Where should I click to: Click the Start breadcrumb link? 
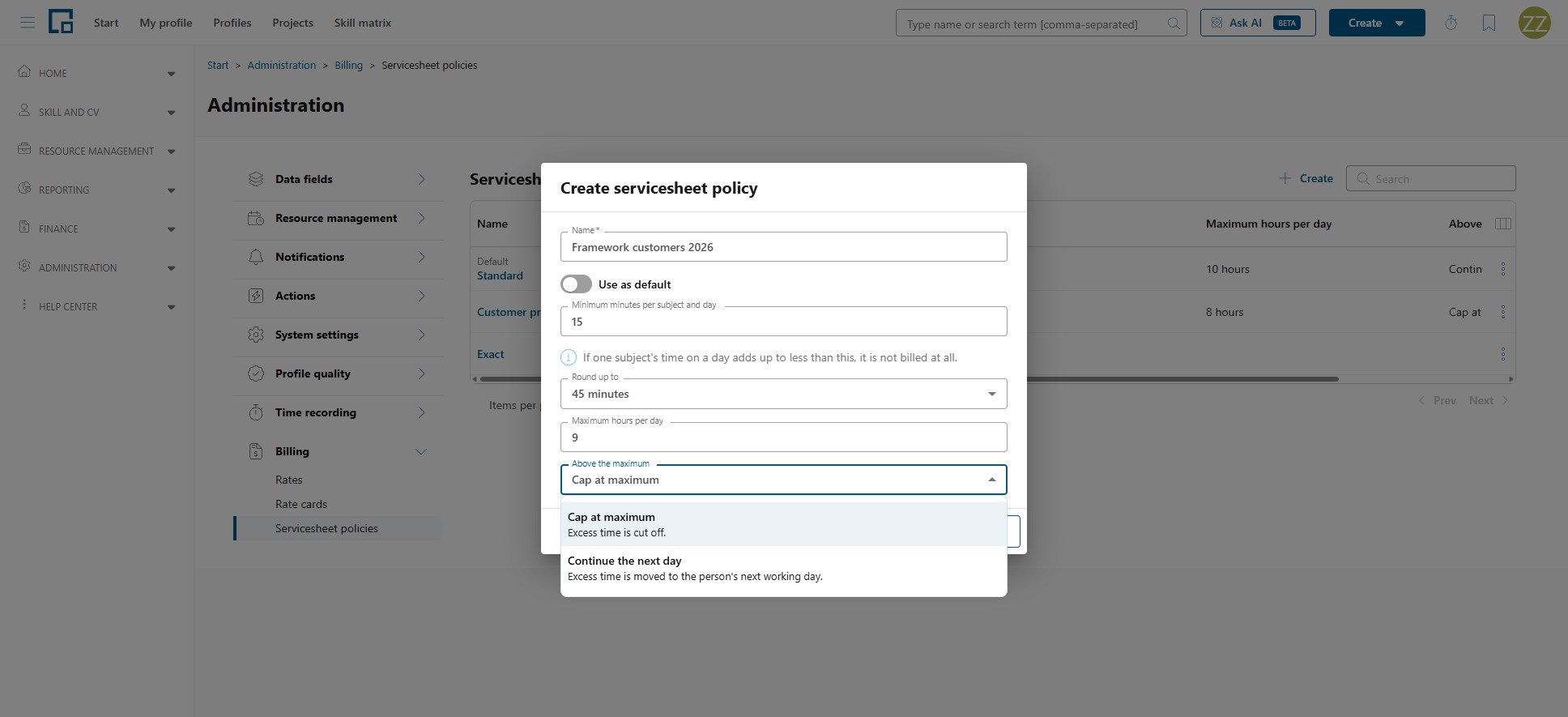(218, 65)
